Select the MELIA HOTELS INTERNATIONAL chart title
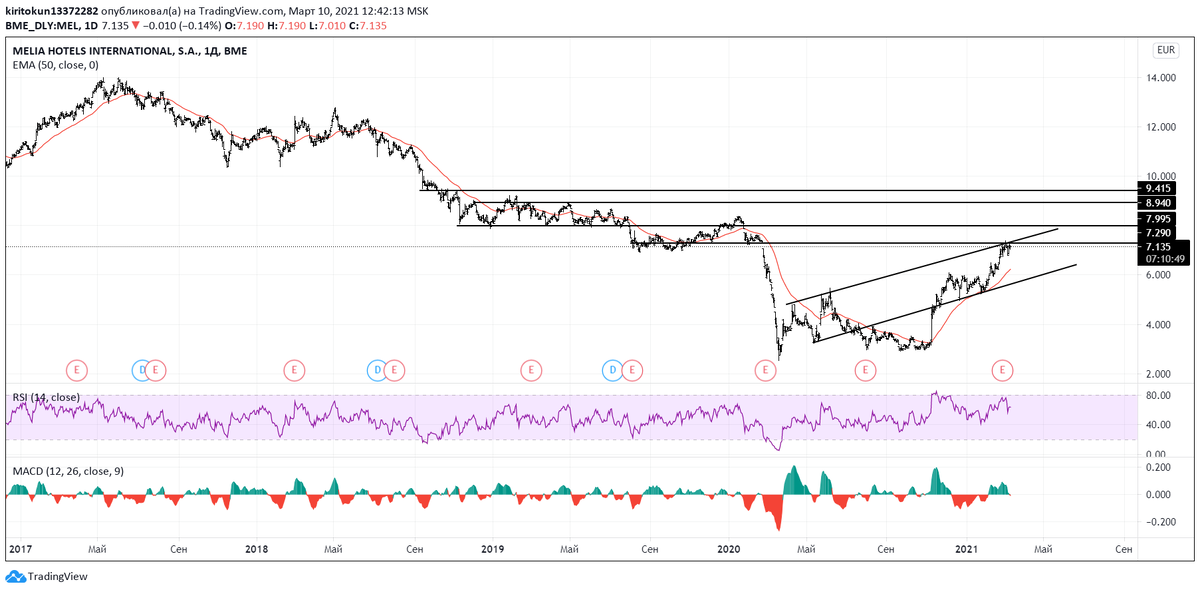 (129, 51)
